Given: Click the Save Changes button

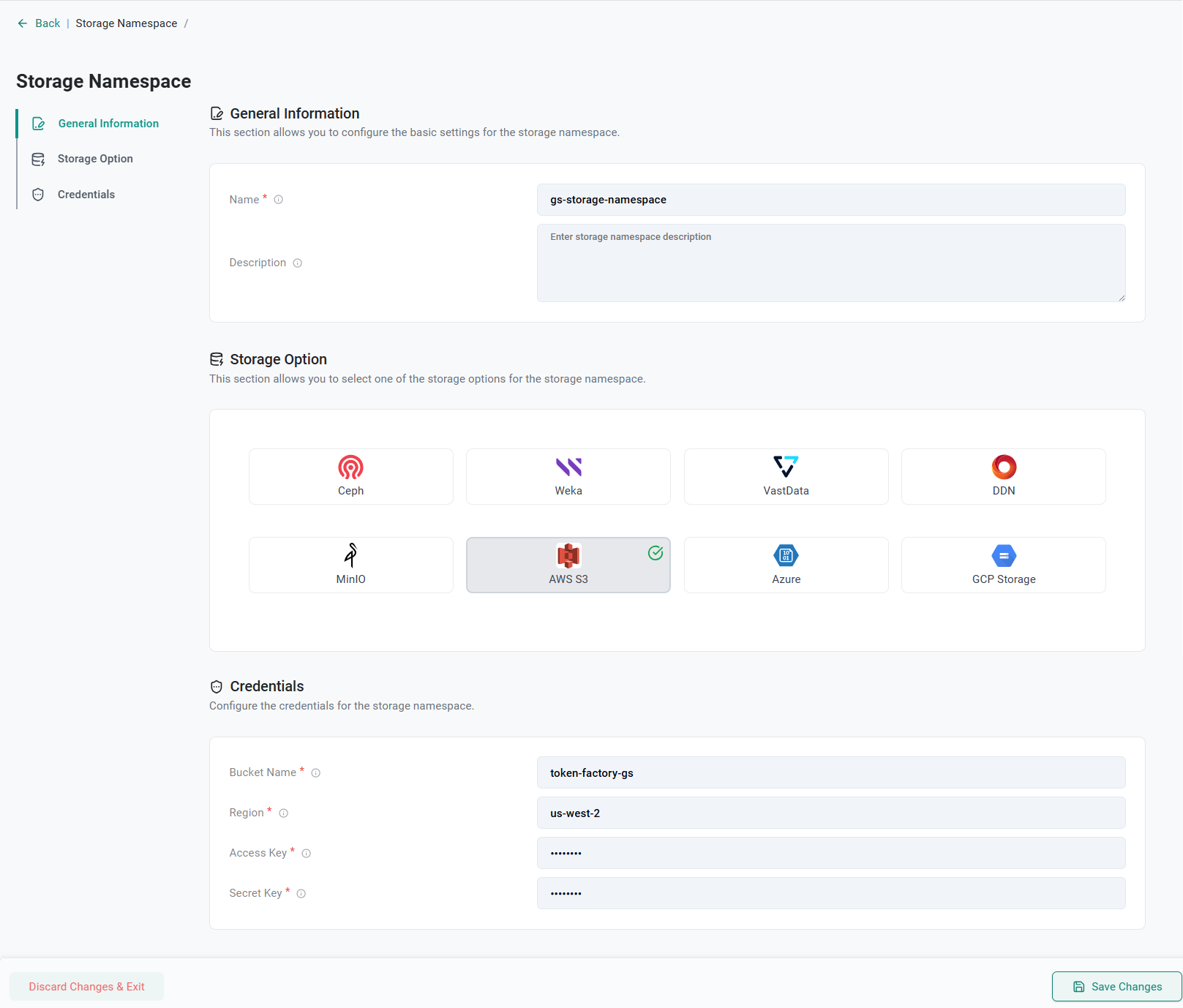Looking at the screenshot, I should (1116, 987).
